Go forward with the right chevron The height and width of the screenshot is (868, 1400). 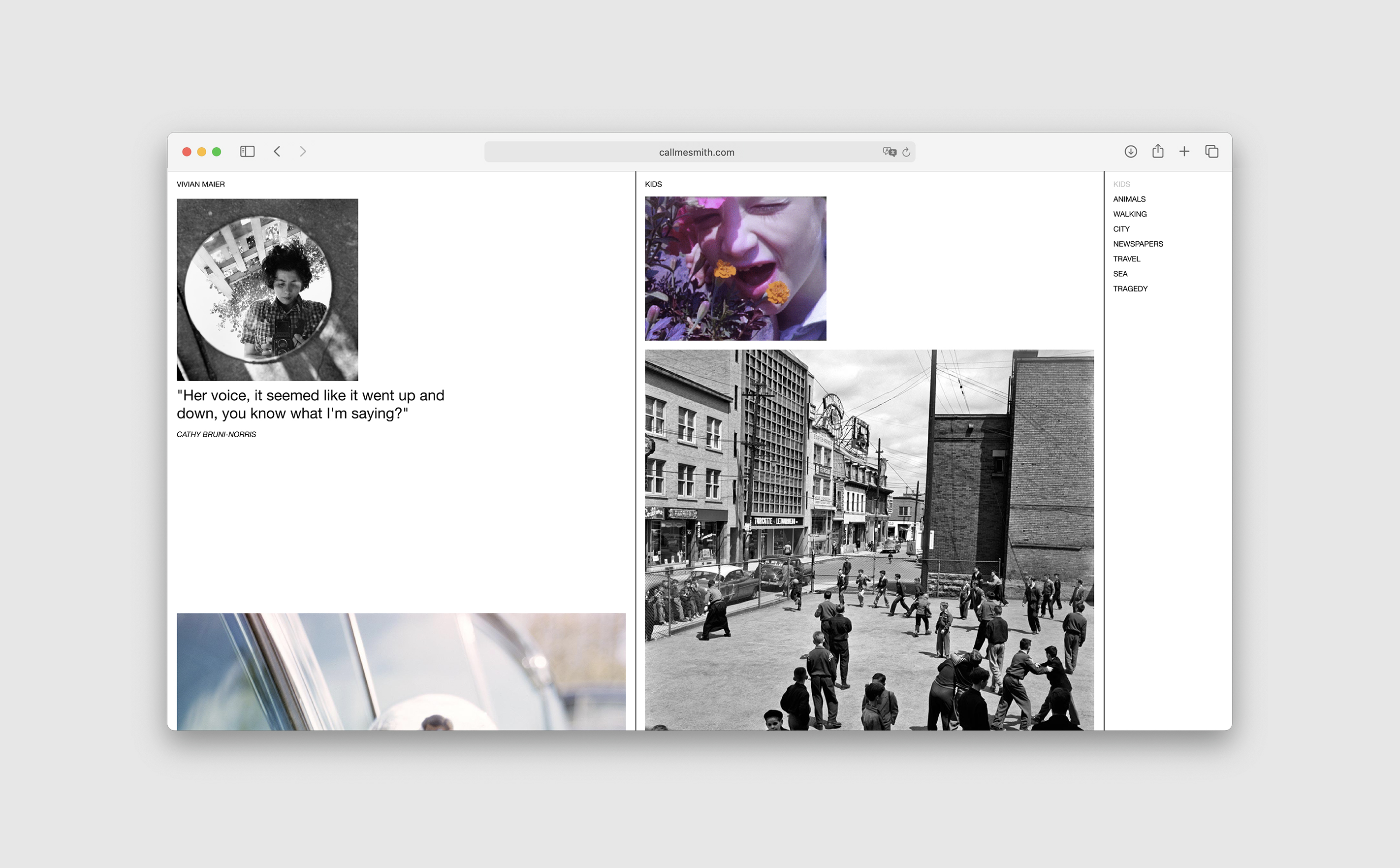click(x=303, y=152)
